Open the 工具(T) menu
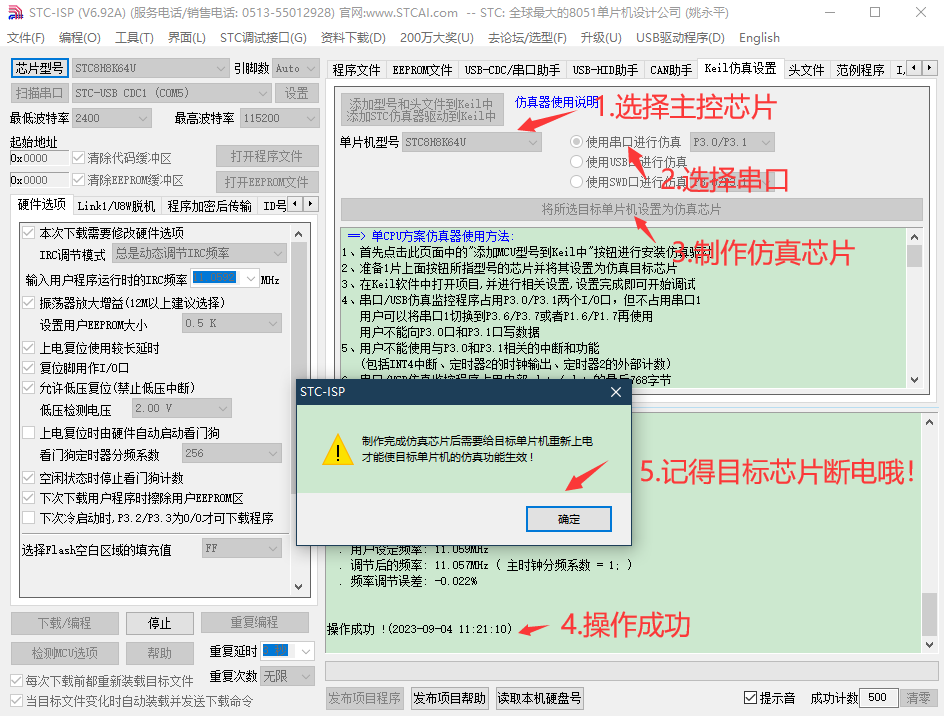The width and height of the screenshot is (944, 716). [134, 37]
